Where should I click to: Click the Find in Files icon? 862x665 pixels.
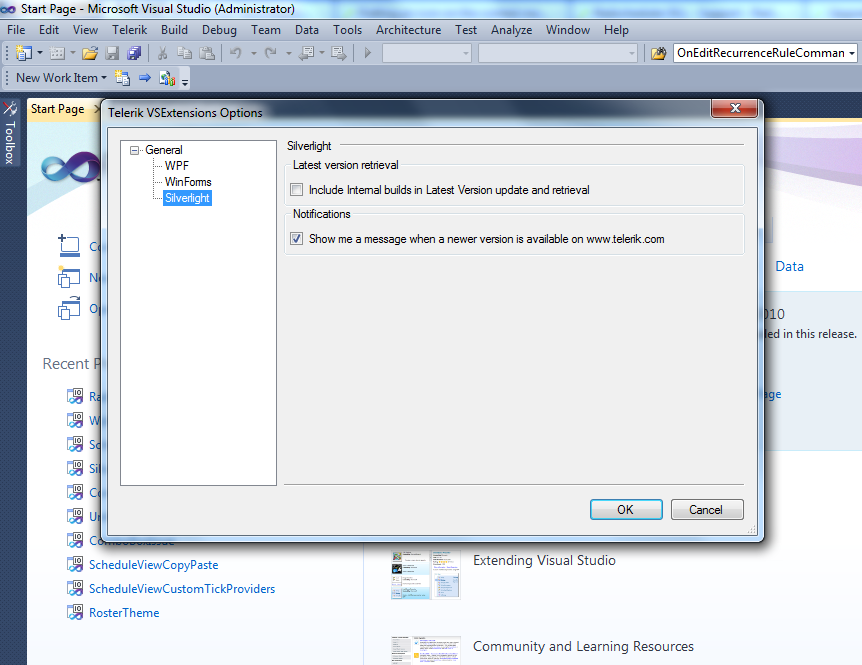[x=658, y=53]
